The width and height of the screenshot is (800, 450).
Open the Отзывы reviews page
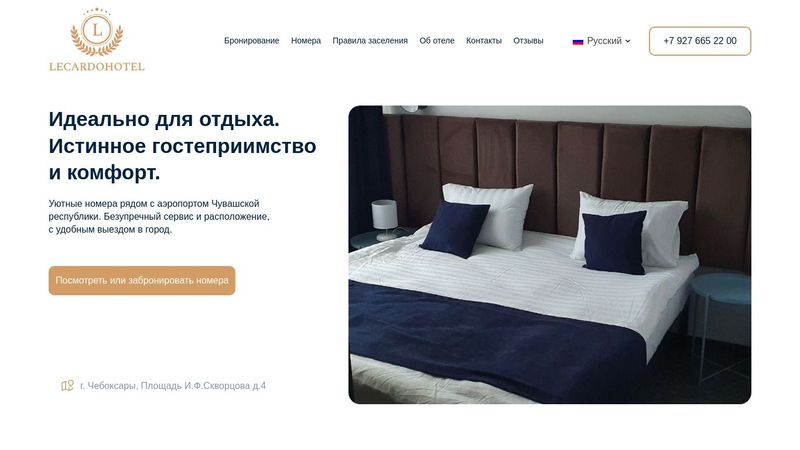[528, 41]
